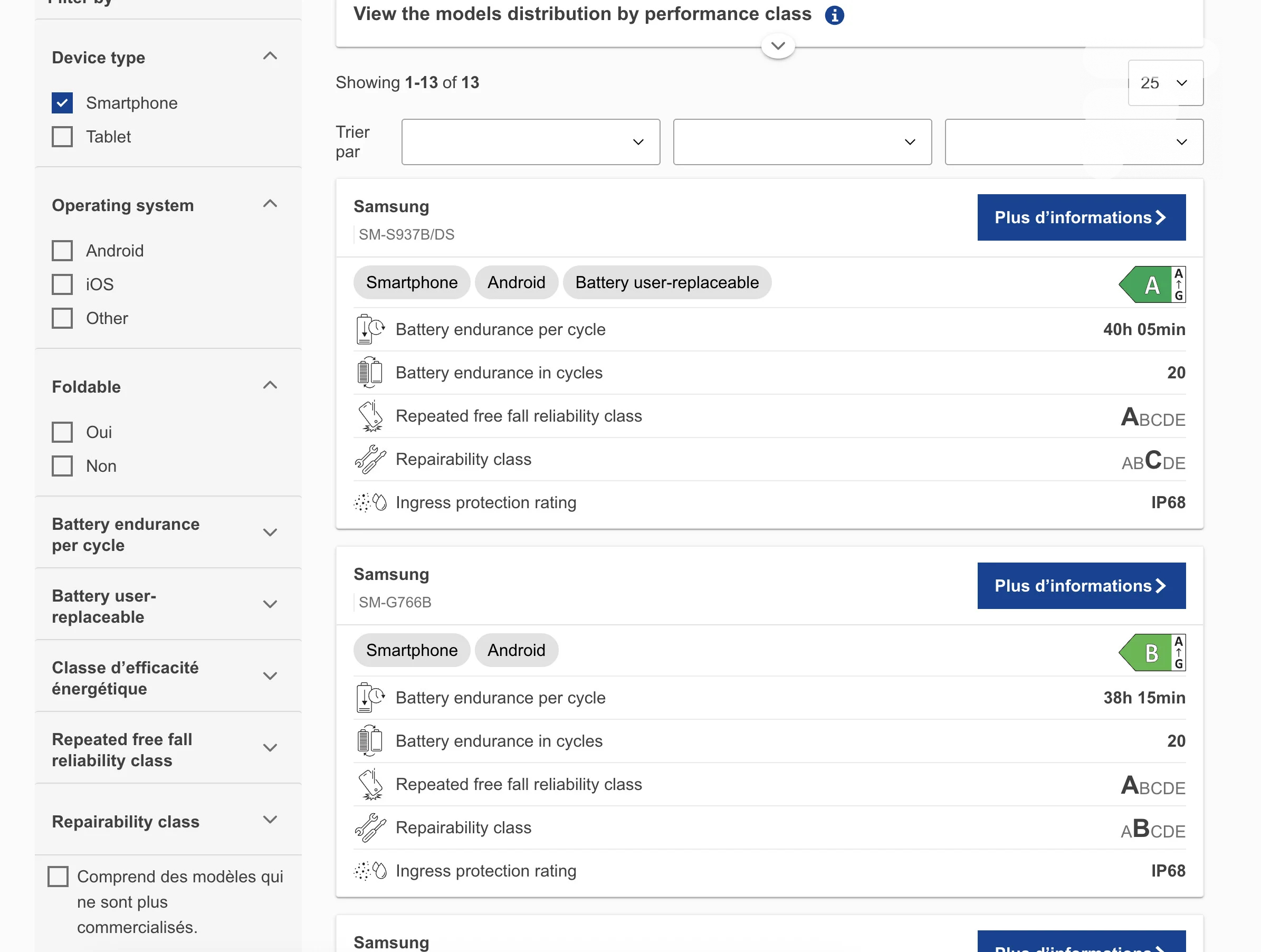Click ingress protection icon for SM-G766B
This screenshot has height=952, width=1261.
click(x=370, y=871)
